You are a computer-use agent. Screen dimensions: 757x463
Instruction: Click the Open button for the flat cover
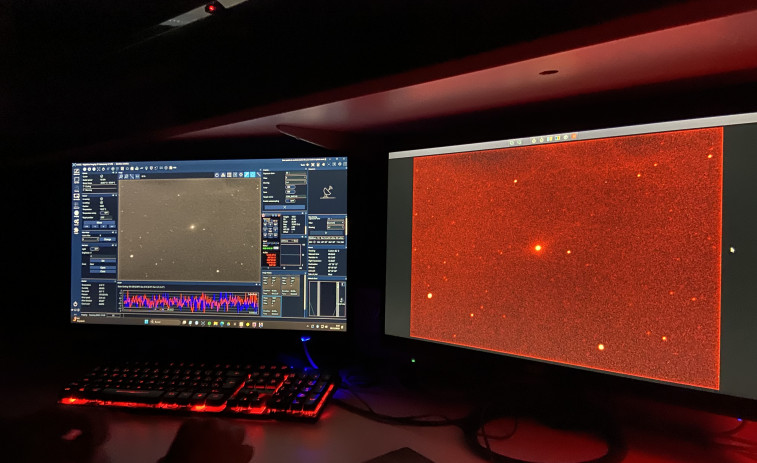click(x=103, y=266)
